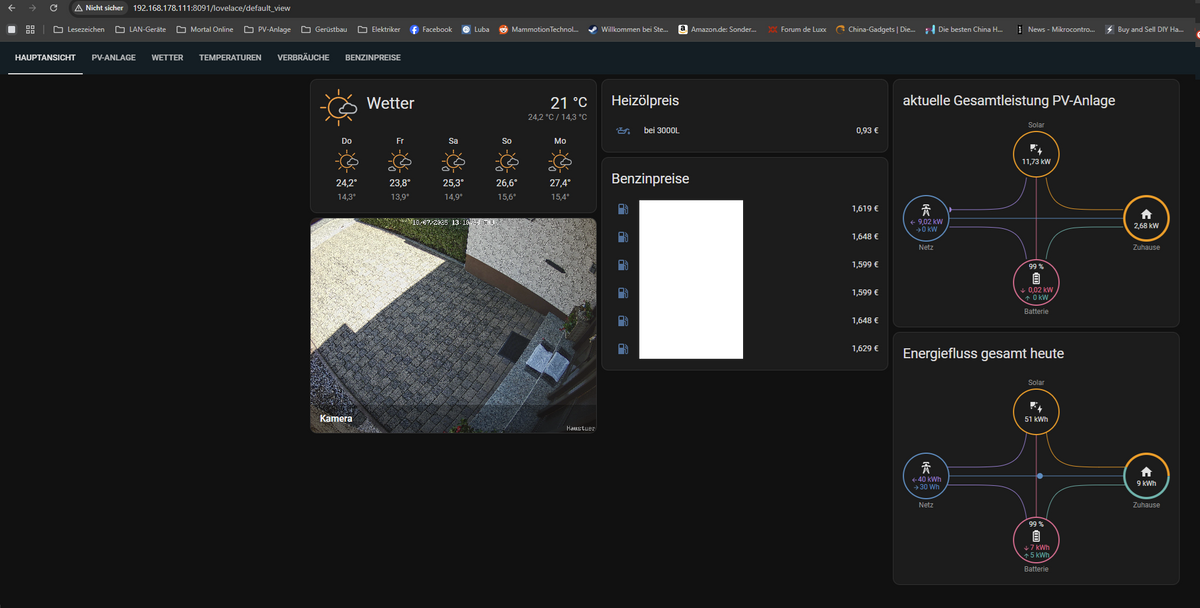Select the Montag (Mo) forecast weather icon

[560, 161]
